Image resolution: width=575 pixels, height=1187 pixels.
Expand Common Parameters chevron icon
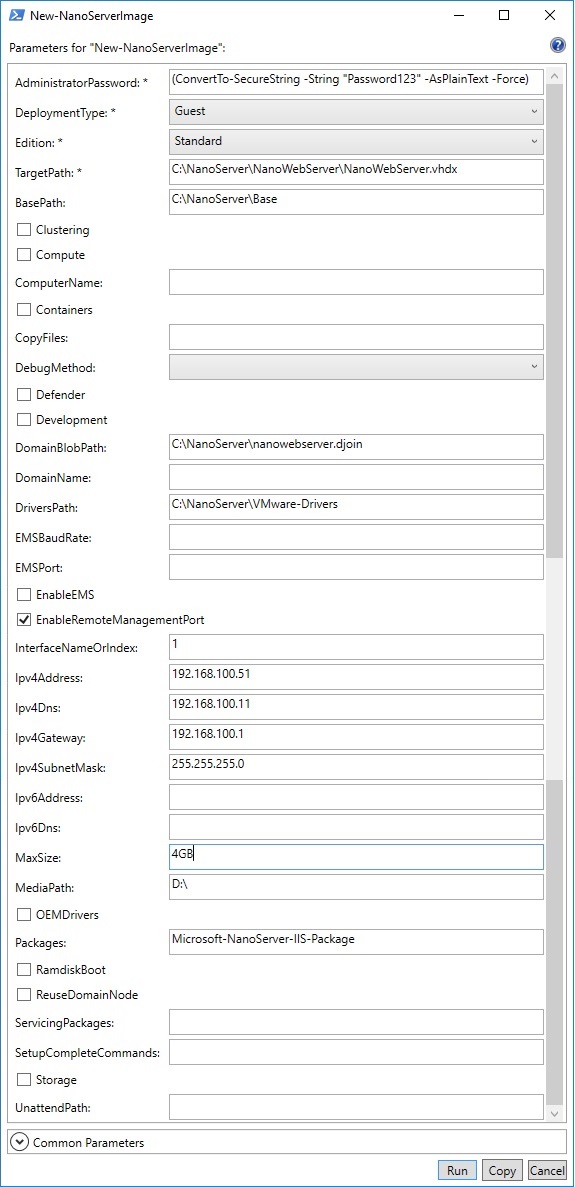(x=20, y=1142)
